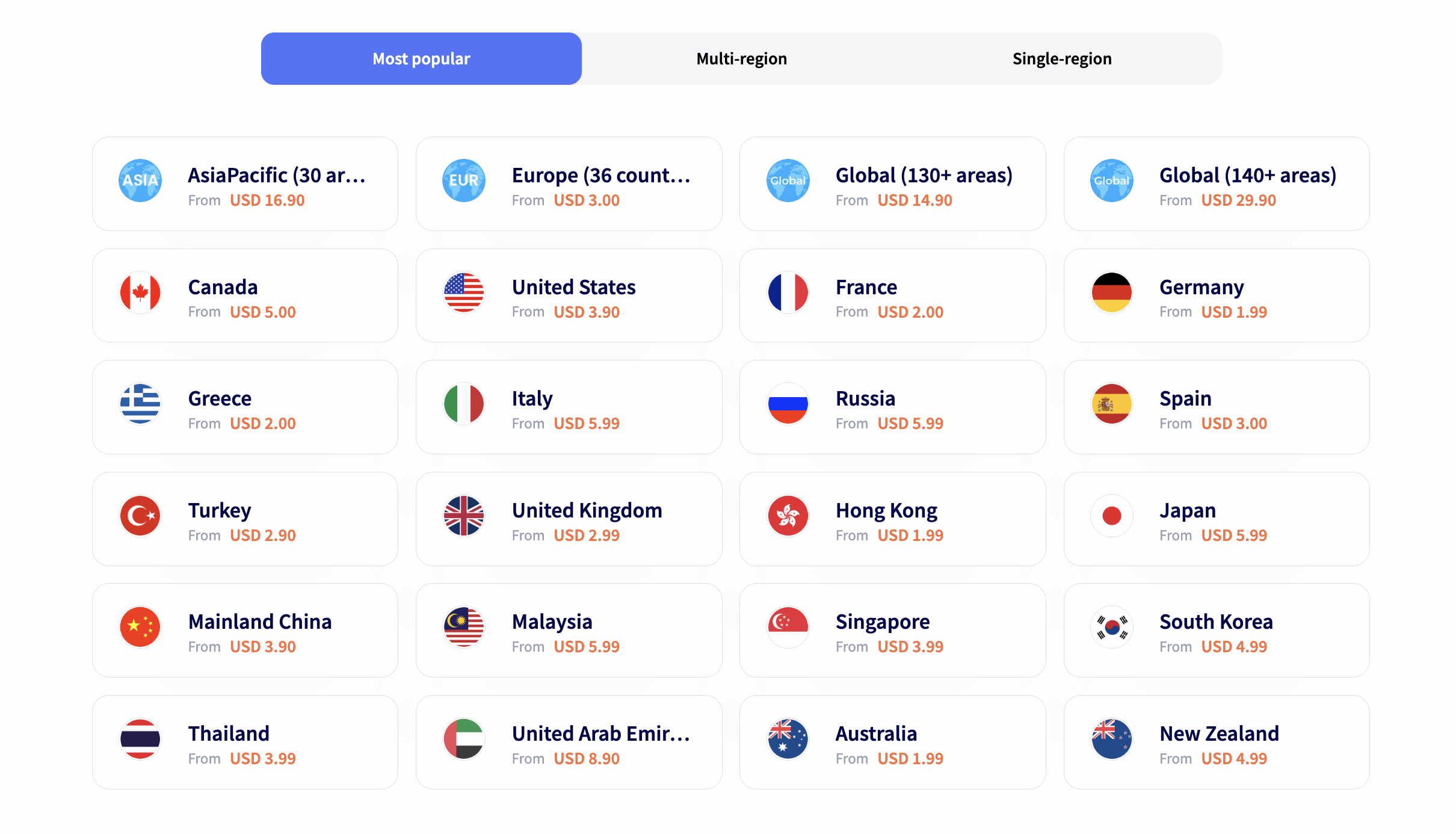The width and height of the screenshot is (1456, 834).
Task: Switch to the Multi-region tab
Action: 741,58
